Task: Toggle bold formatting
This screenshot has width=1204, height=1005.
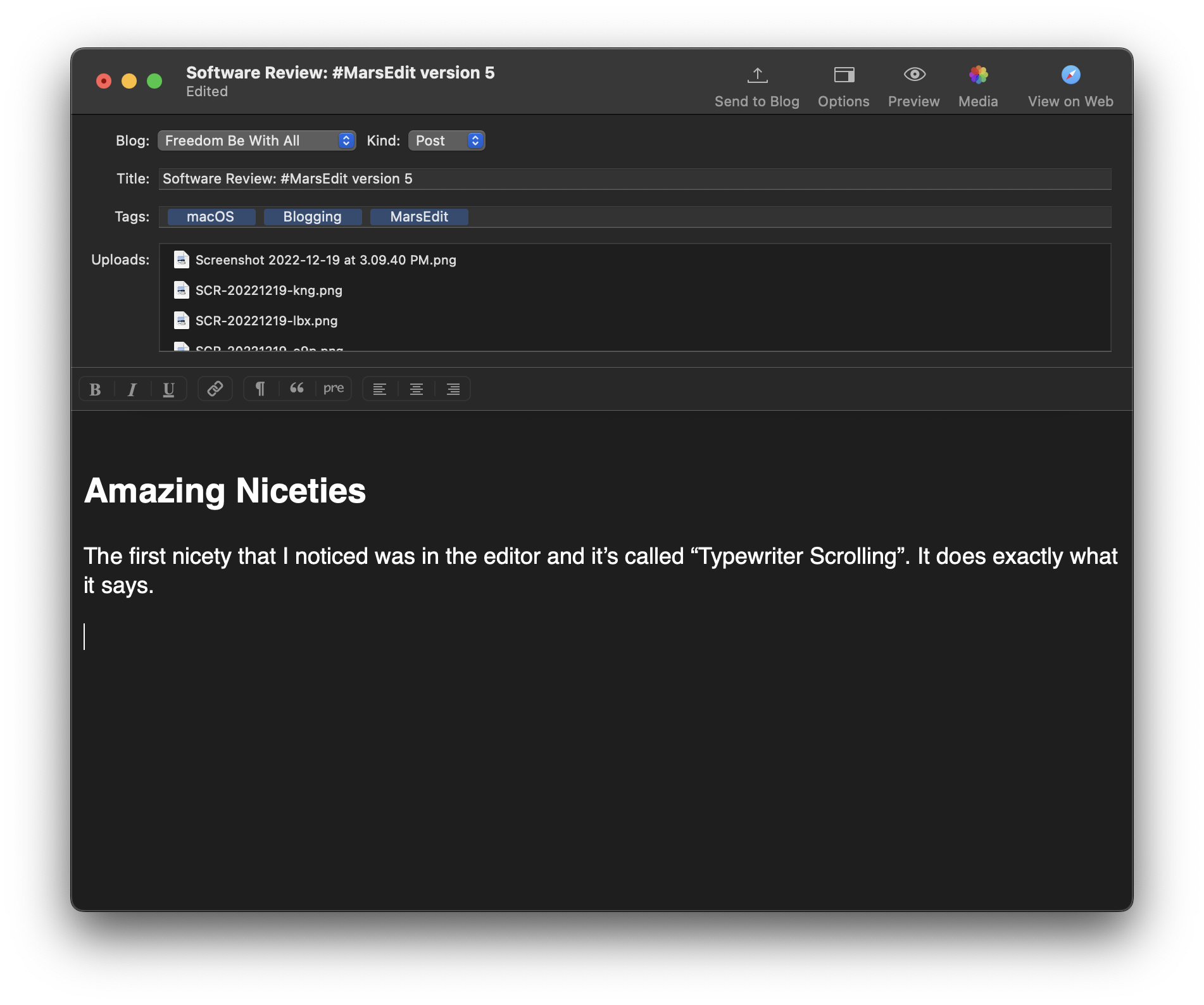Action: tap(96, 389)
